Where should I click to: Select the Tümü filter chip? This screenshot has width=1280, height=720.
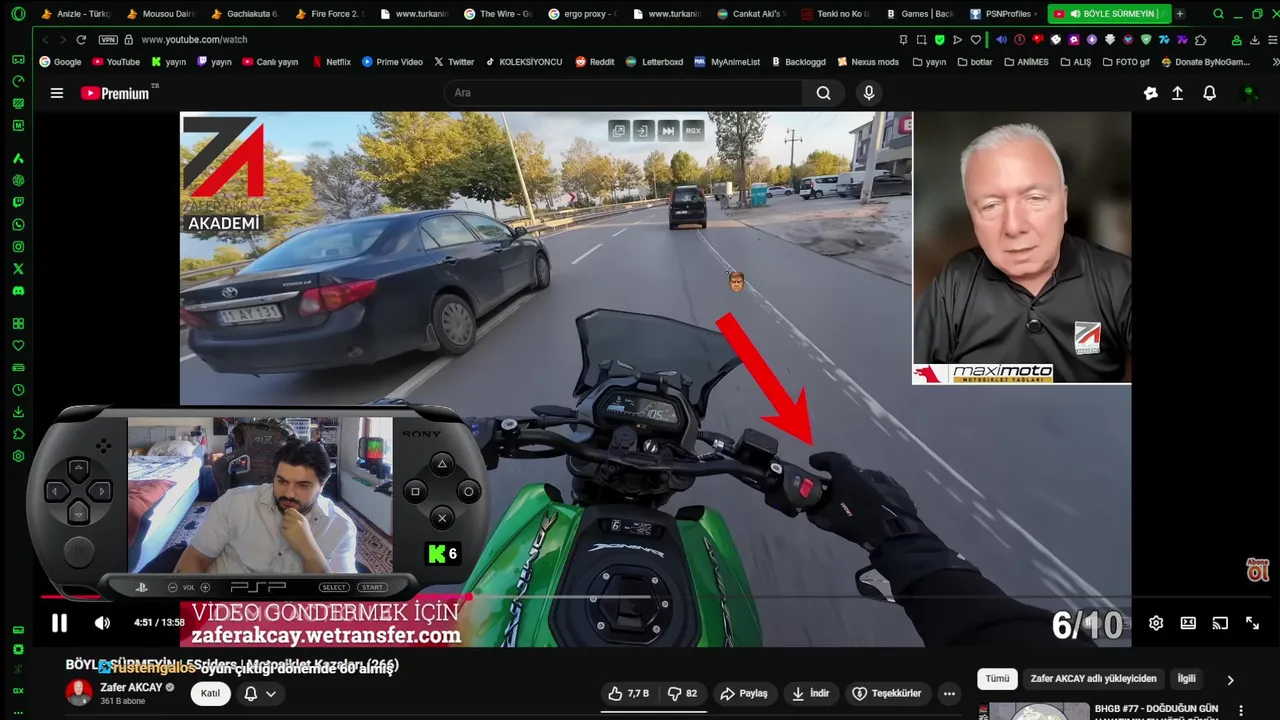(997, 678)
